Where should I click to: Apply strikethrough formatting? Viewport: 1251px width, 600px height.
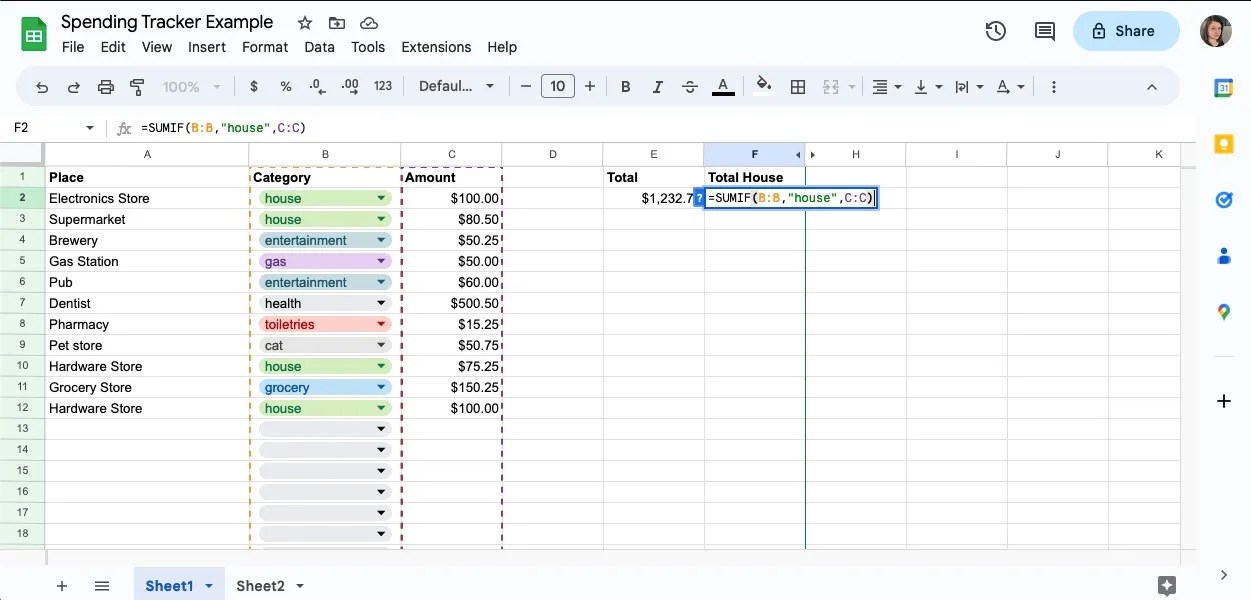click(x=690, y=86)
